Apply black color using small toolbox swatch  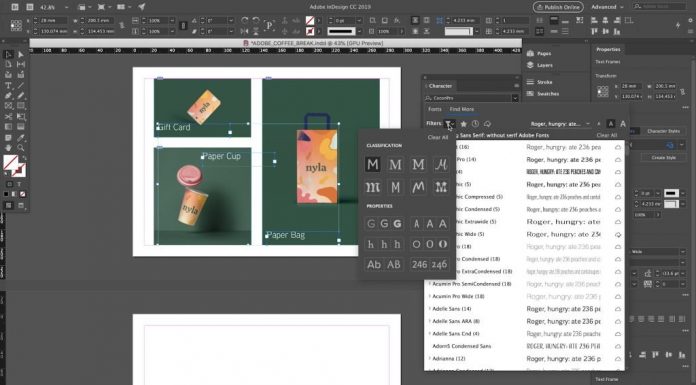coord(6,194)
